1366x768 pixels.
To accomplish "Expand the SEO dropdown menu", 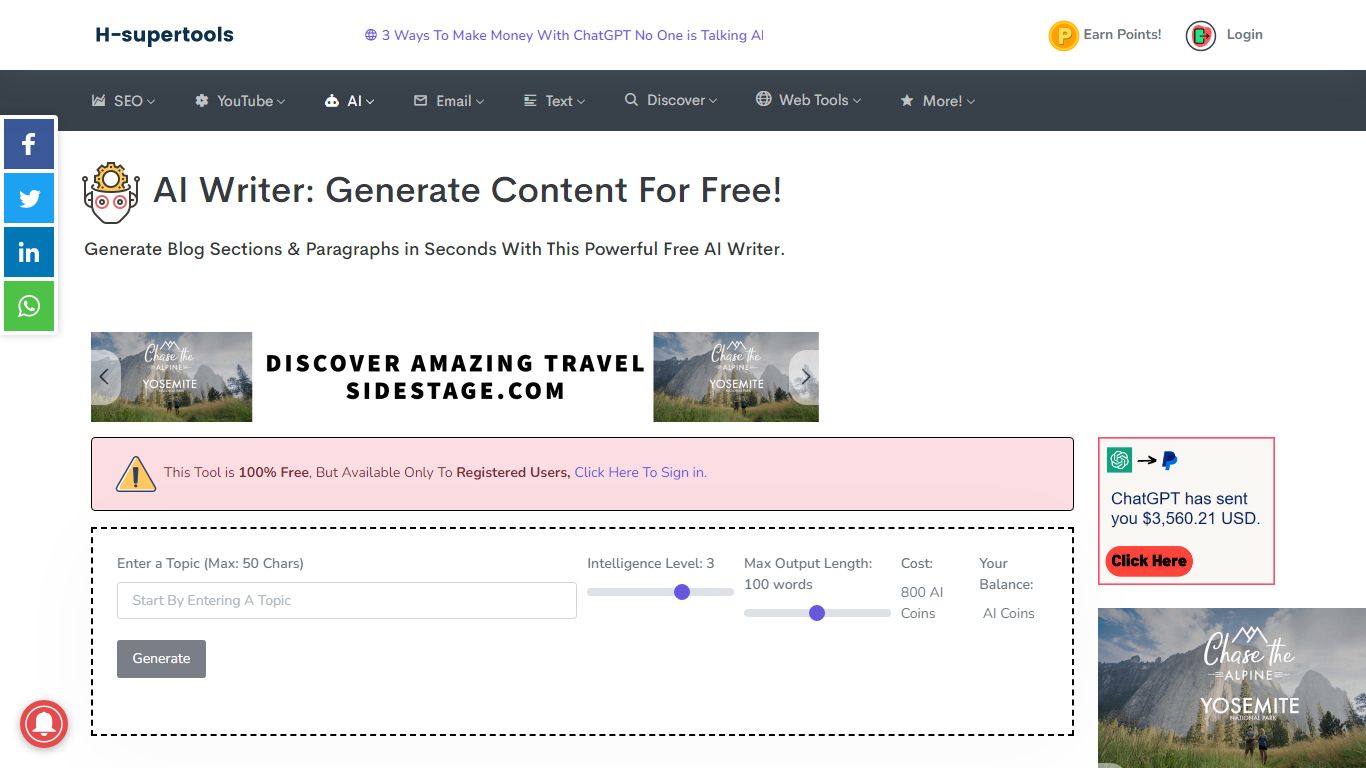I will (124, 101).
